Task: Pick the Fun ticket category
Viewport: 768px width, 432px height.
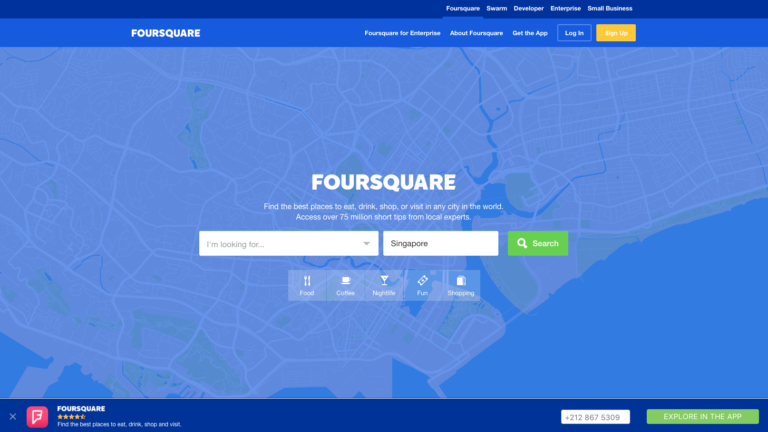Action: (422, 286)
